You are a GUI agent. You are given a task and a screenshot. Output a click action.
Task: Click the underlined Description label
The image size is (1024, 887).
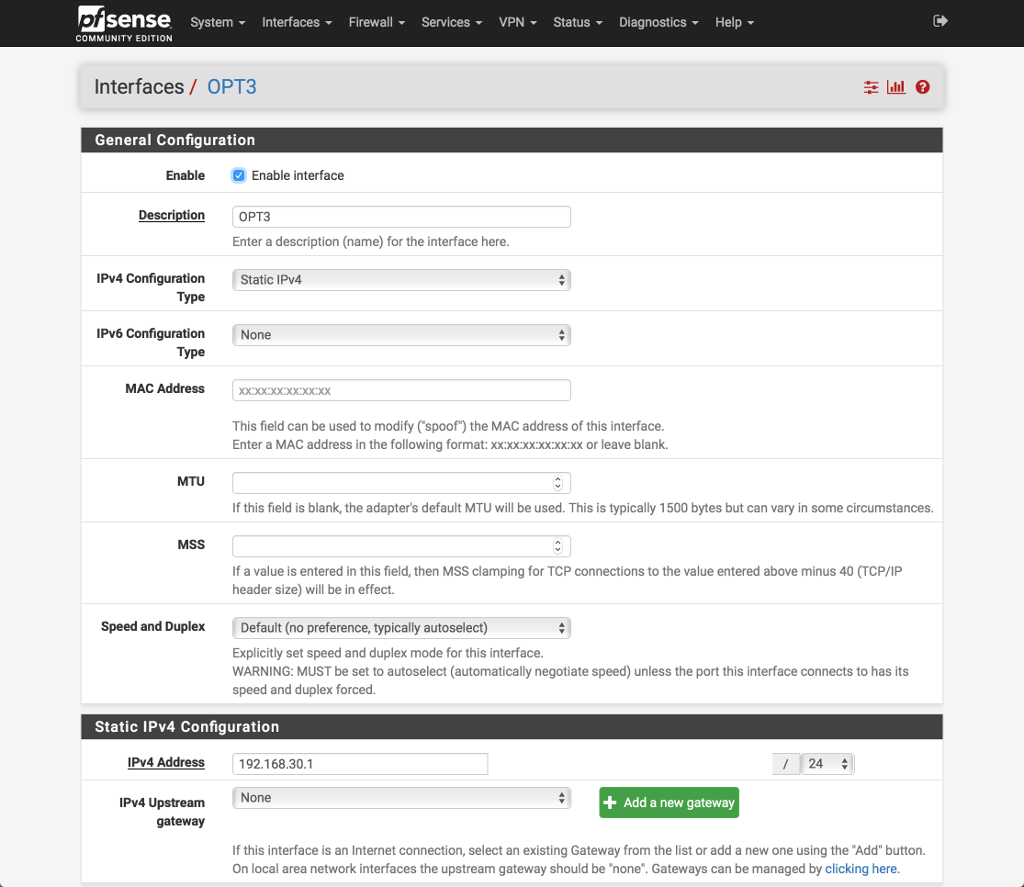pyautogui.click(x=171, y=215)
